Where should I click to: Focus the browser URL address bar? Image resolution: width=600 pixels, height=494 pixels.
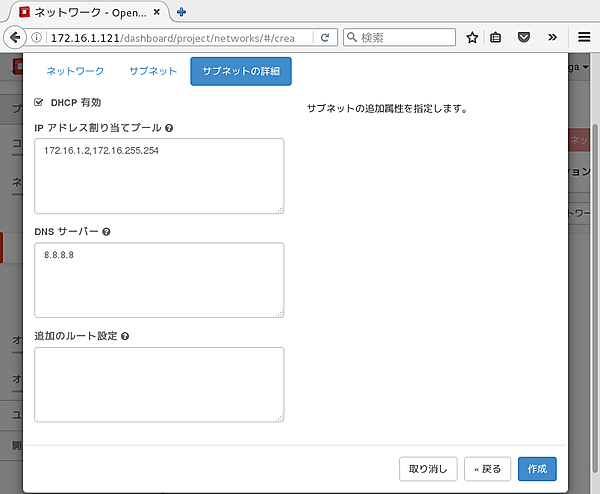(180, 37)
